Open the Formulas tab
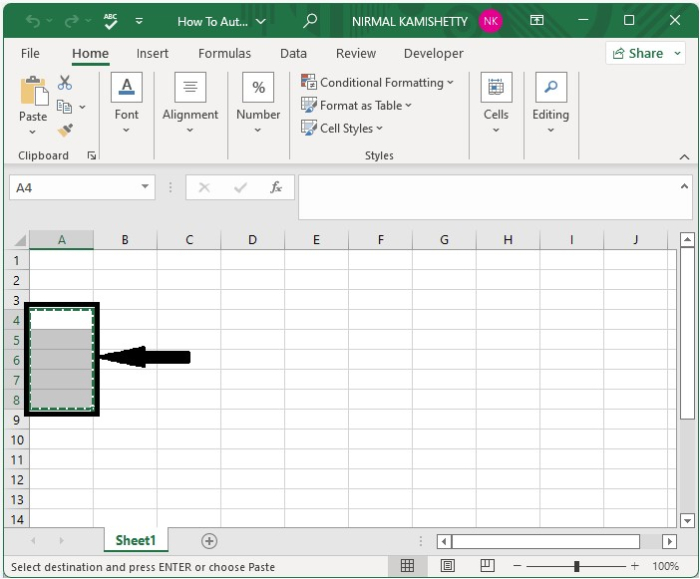 tap(225, 54)
